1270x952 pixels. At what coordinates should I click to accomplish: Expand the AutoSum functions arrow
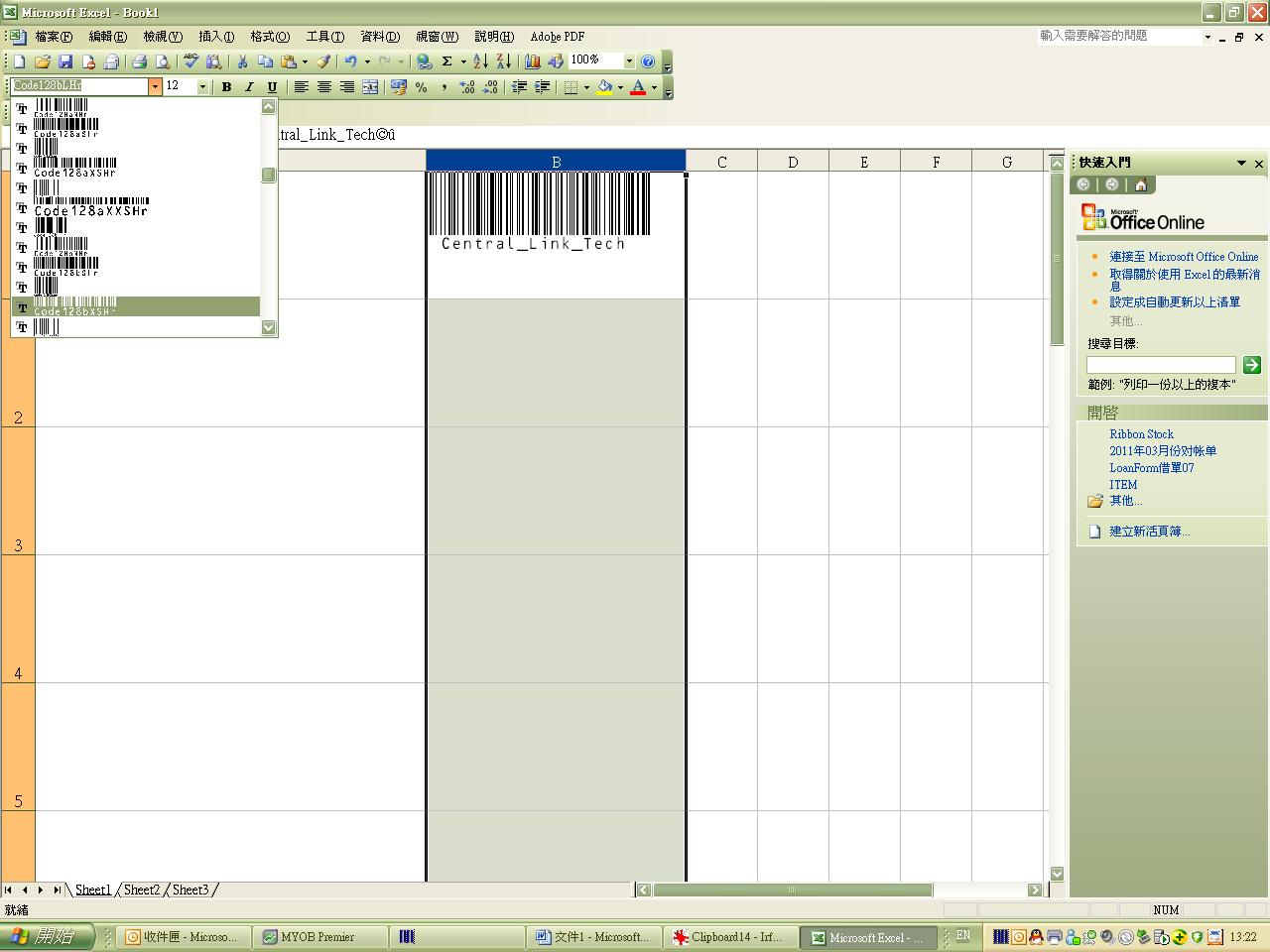point(463,61)
